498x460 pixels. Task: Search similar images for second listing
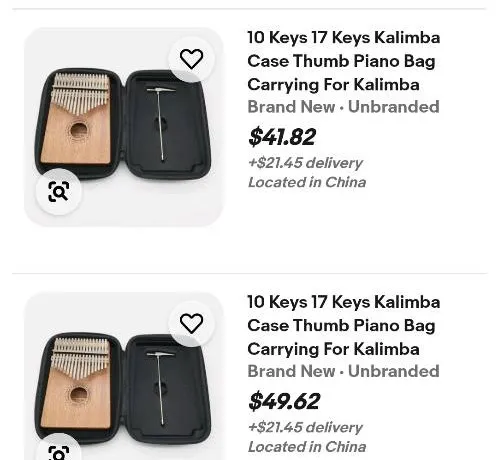[x=59, y=448]
